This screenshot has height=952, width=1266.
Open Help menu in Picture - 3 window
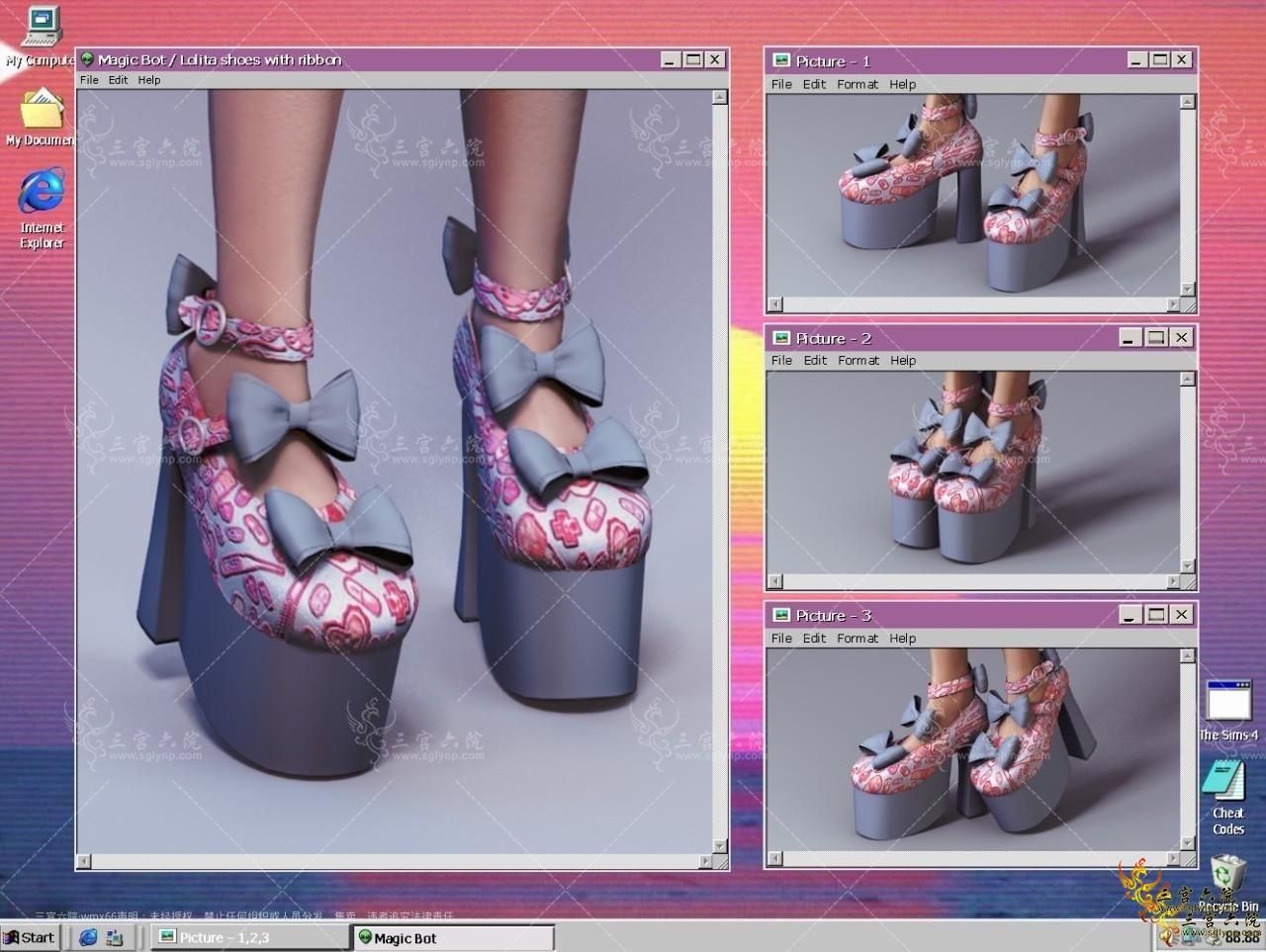click(902, 638)
